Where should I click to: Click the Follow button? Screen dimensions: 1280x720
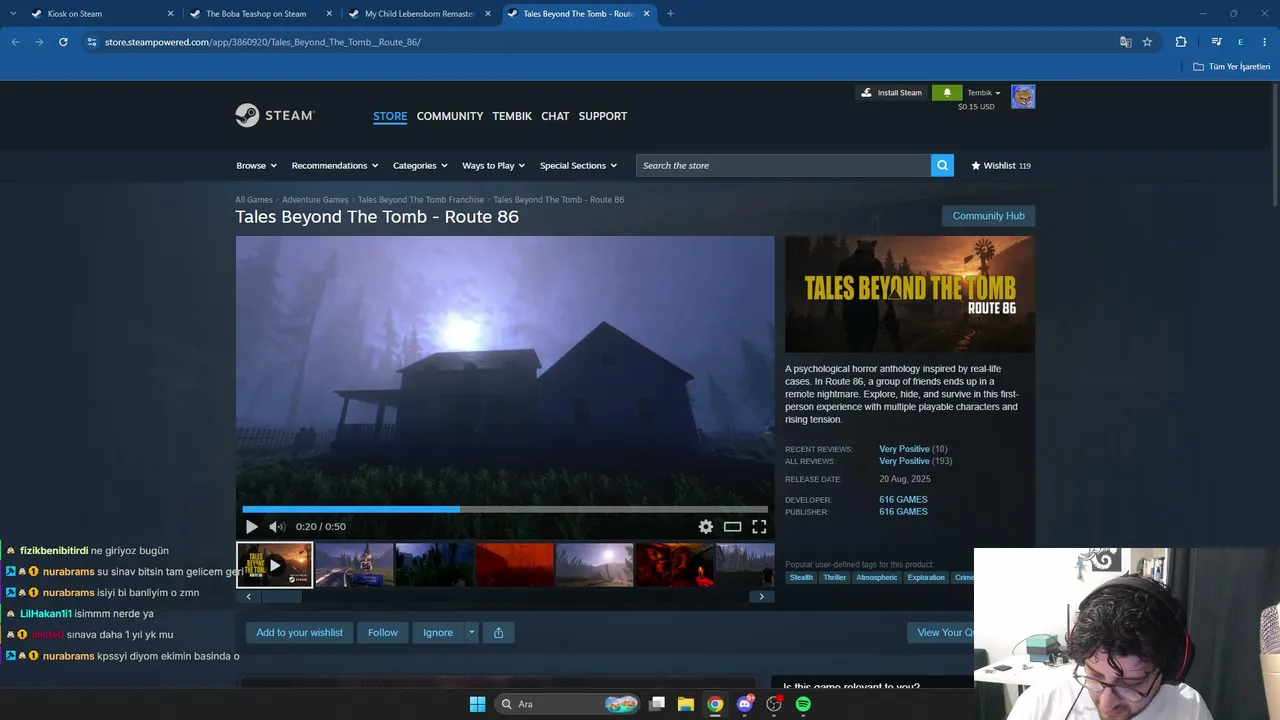[x=383, y=632]
